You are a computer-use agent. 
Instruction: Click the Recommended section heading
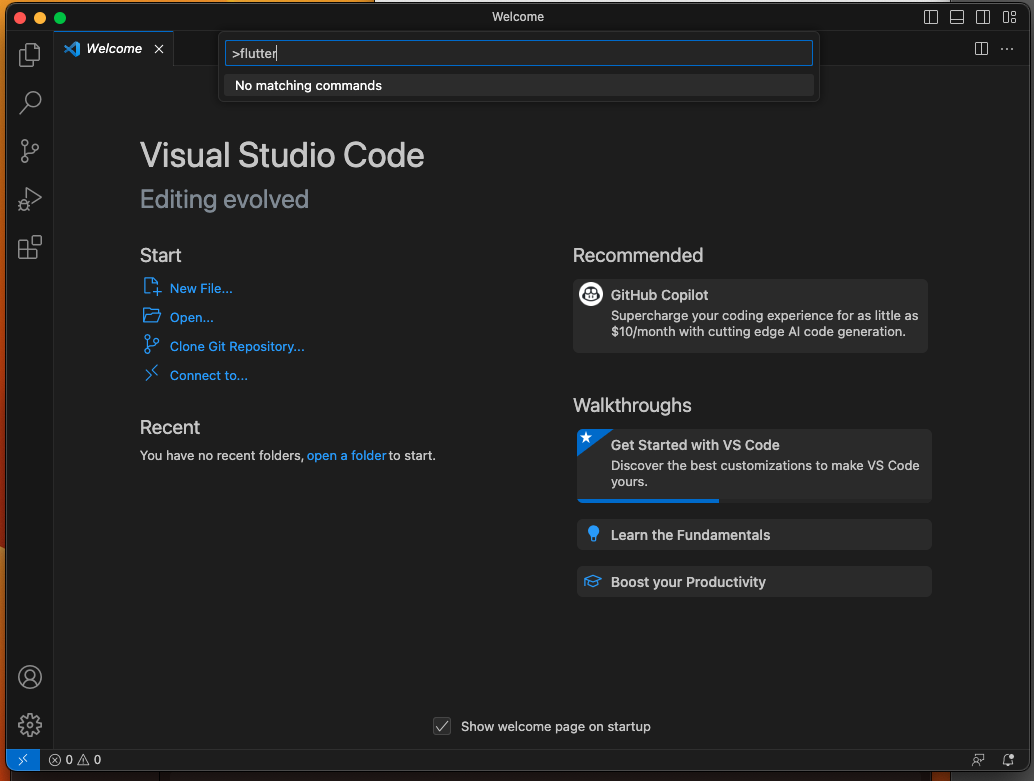pyautogui.click(x=638, y=255)
